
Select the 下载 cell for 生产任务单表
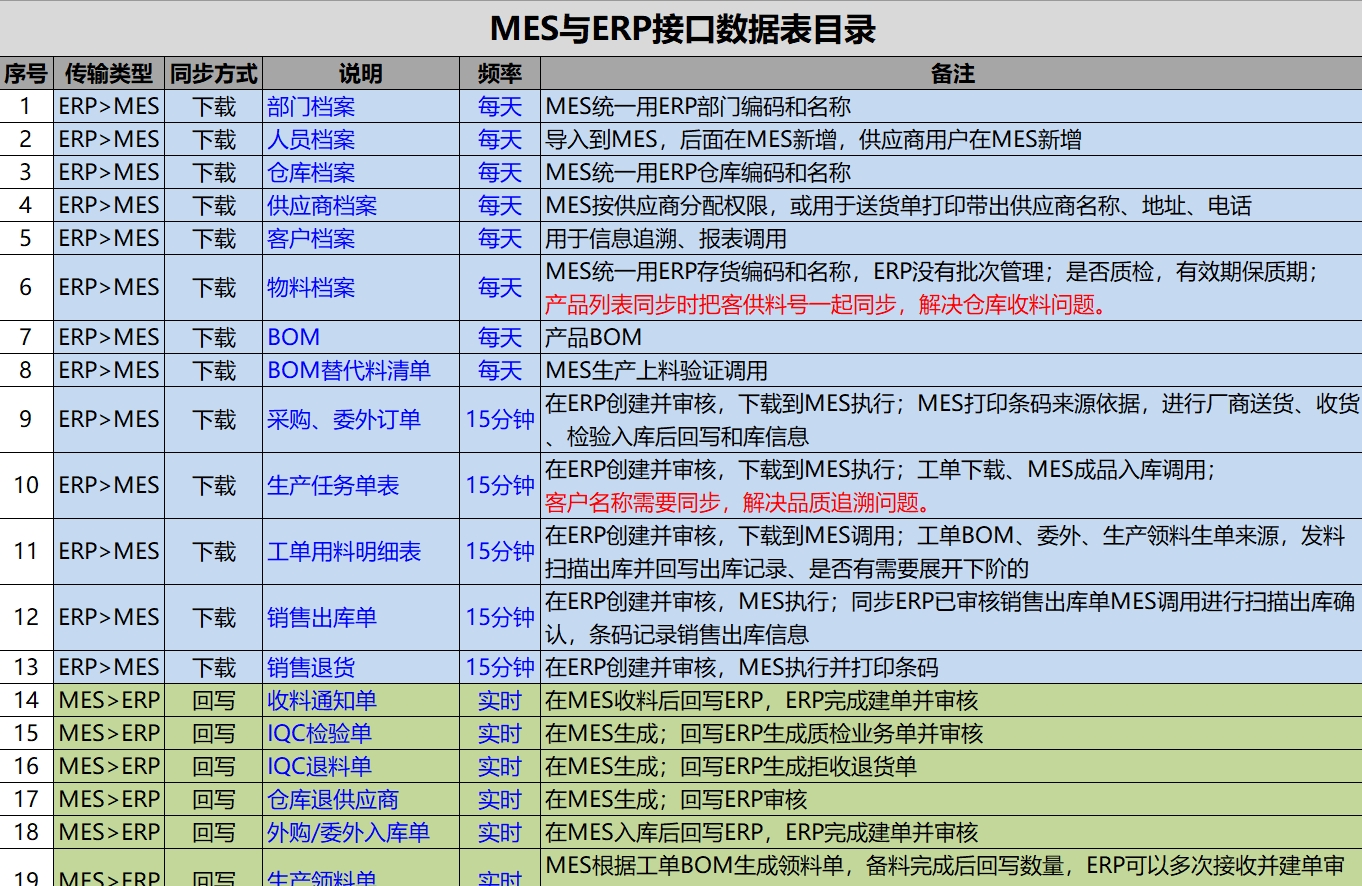point(213,485)
